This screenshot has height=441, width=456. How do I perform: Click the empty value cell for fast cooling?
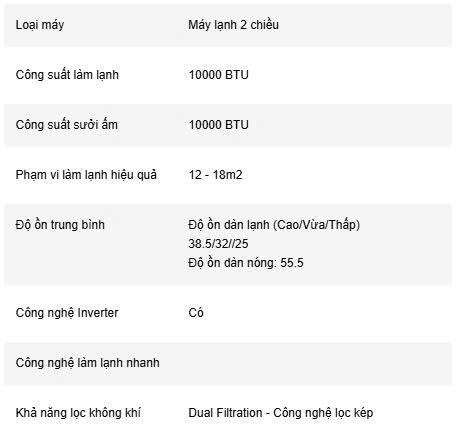click(x=317, y=363)
